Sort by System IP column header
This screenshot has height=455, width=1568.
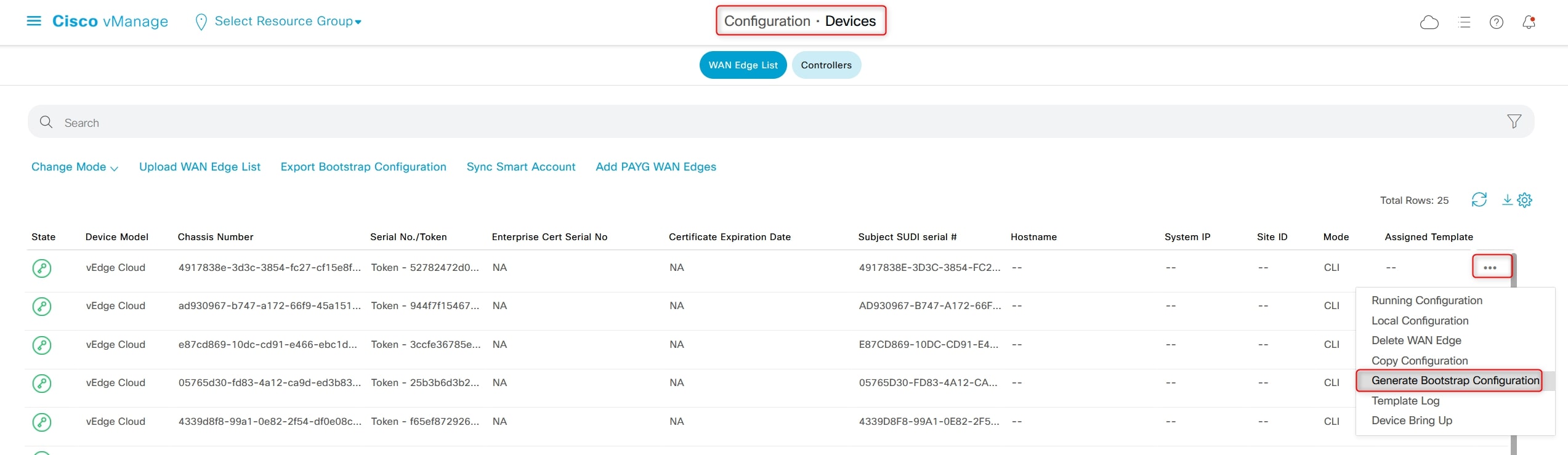coord(1187,237)
